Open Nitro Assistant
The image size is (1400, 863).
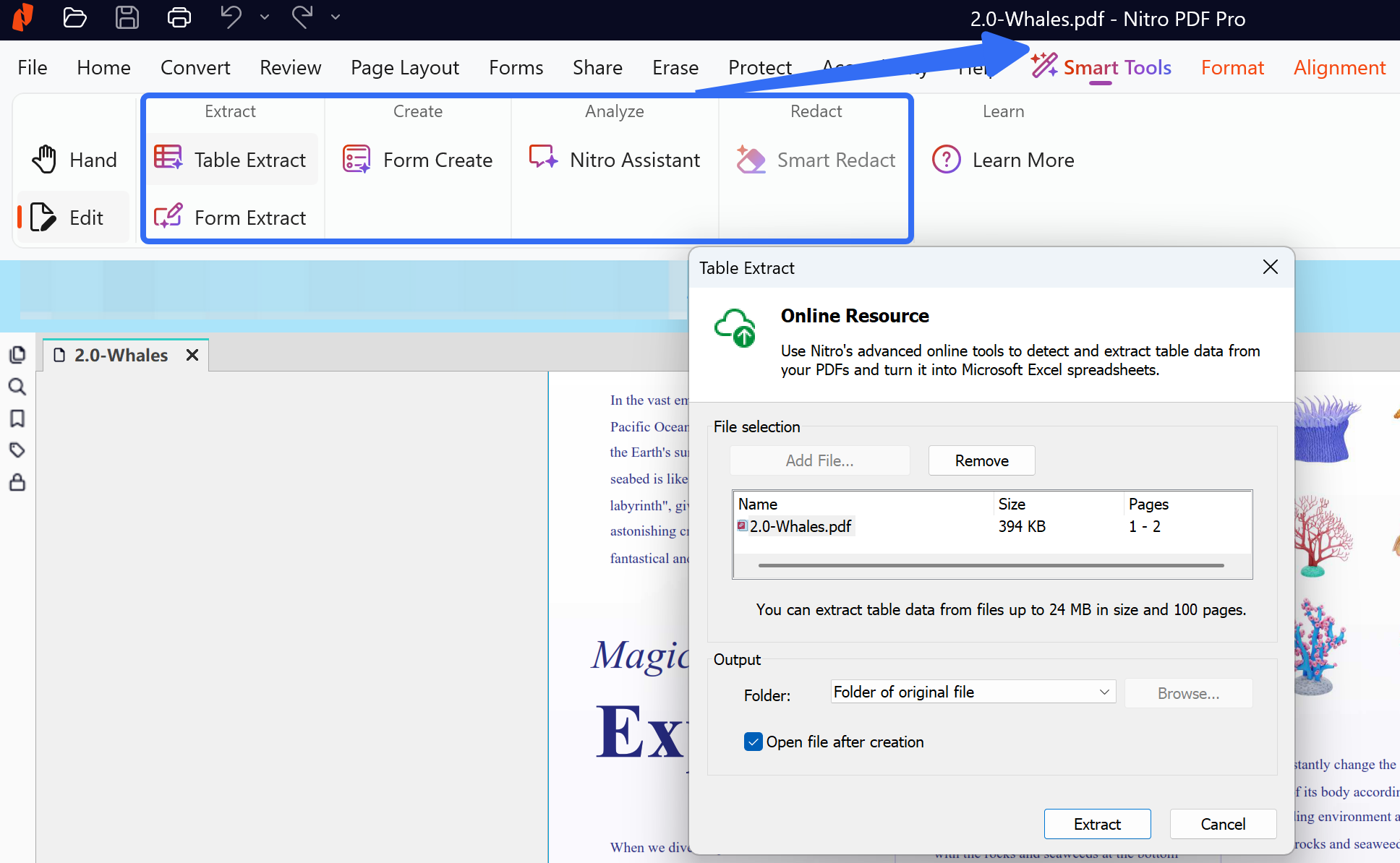[615, 160]
